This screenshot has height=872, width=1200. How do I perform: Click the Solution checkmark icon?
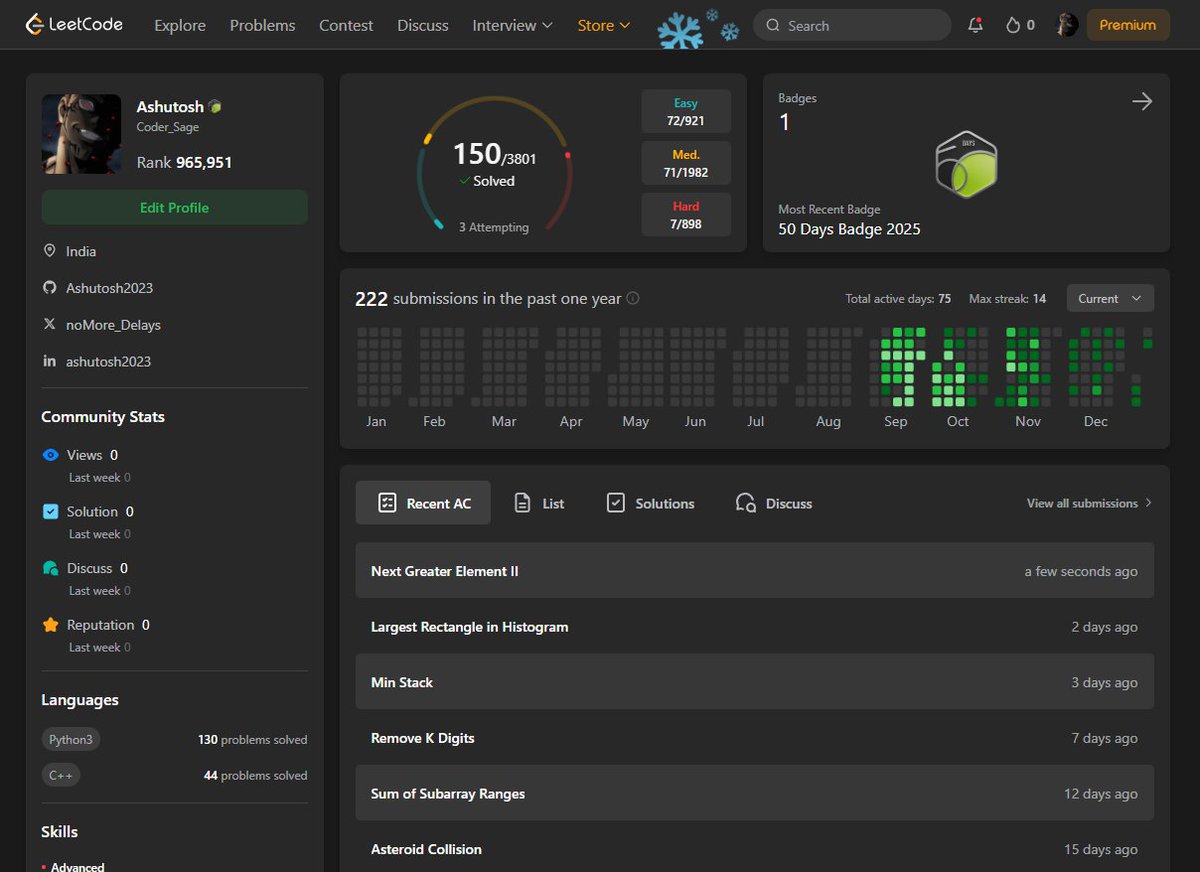(x=51, y=512)
